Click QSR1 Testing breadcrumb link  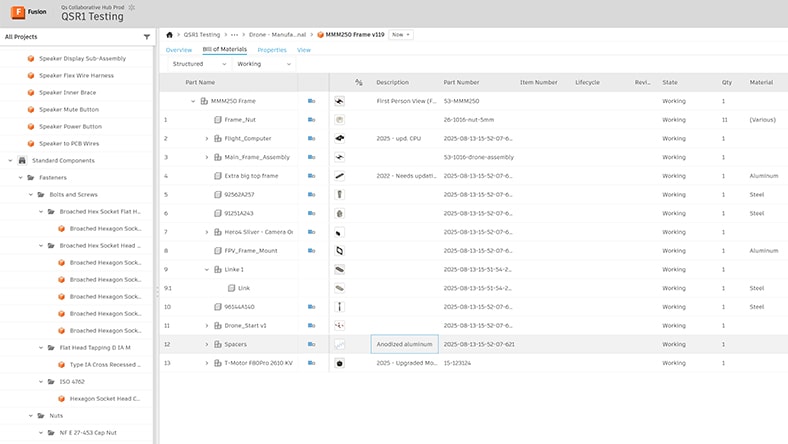(x=202, y=34)
